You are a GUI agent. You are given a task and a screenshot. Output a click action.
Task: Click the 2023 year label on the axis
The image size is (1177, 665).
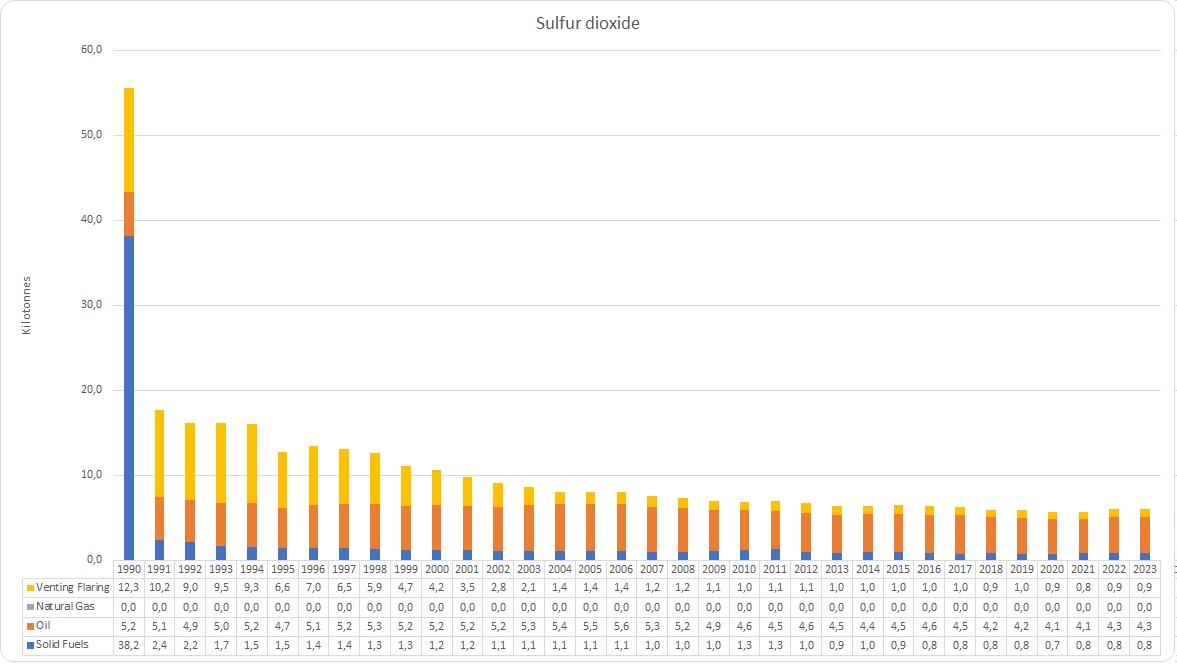click(1145, 569)
